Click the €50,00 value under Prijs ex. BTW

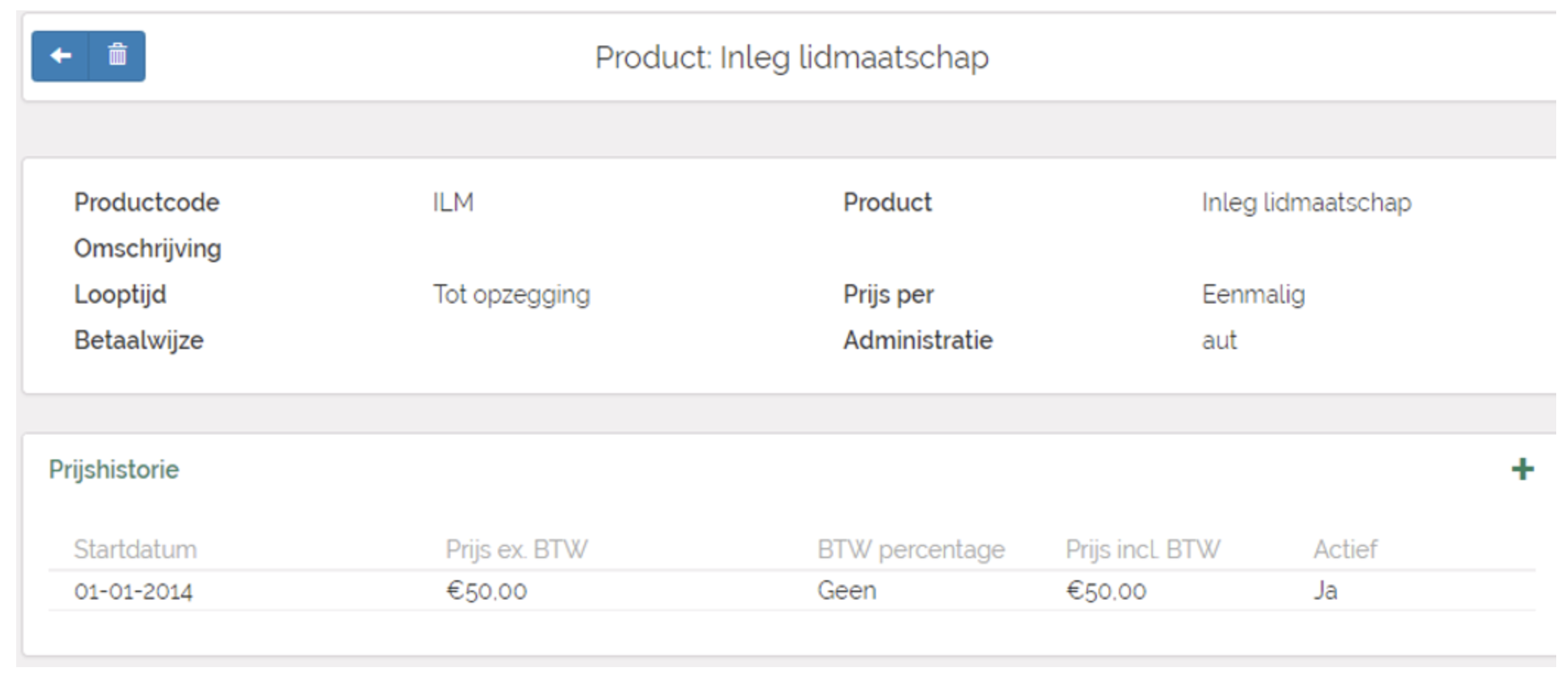pos(487,591)
